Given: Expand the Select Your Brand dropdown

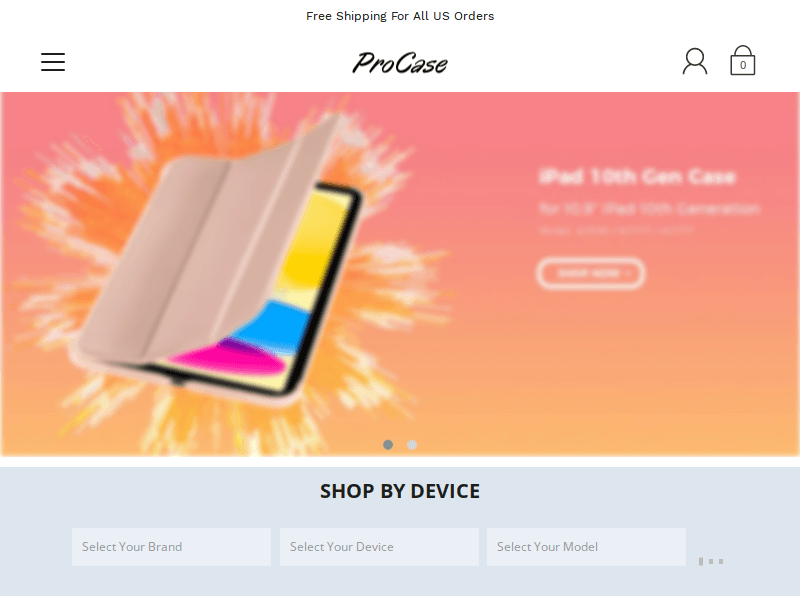Looking at the screenshot, I should [171, 547].
